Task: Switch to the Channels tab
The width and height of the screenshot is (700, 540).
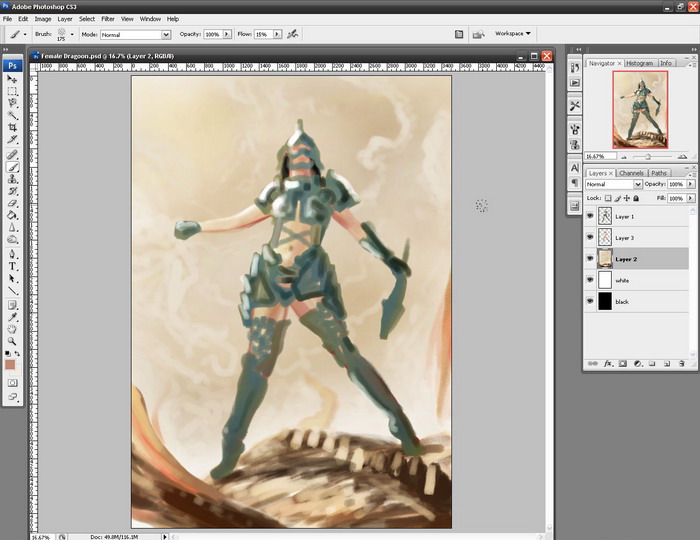Action: coord(631,173)
